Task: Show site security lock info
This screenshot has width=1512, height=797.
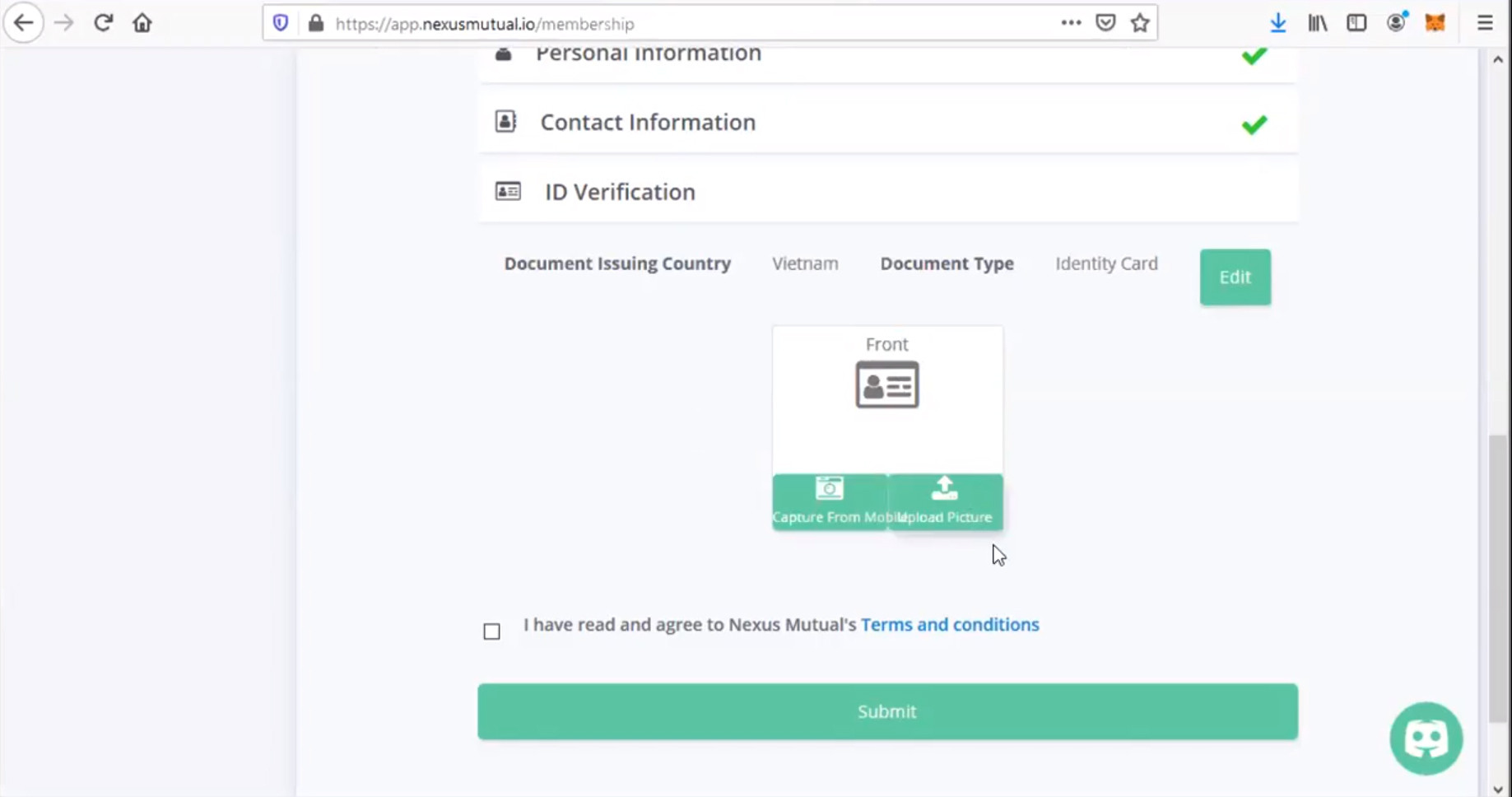Action: [x=316, y=23]
